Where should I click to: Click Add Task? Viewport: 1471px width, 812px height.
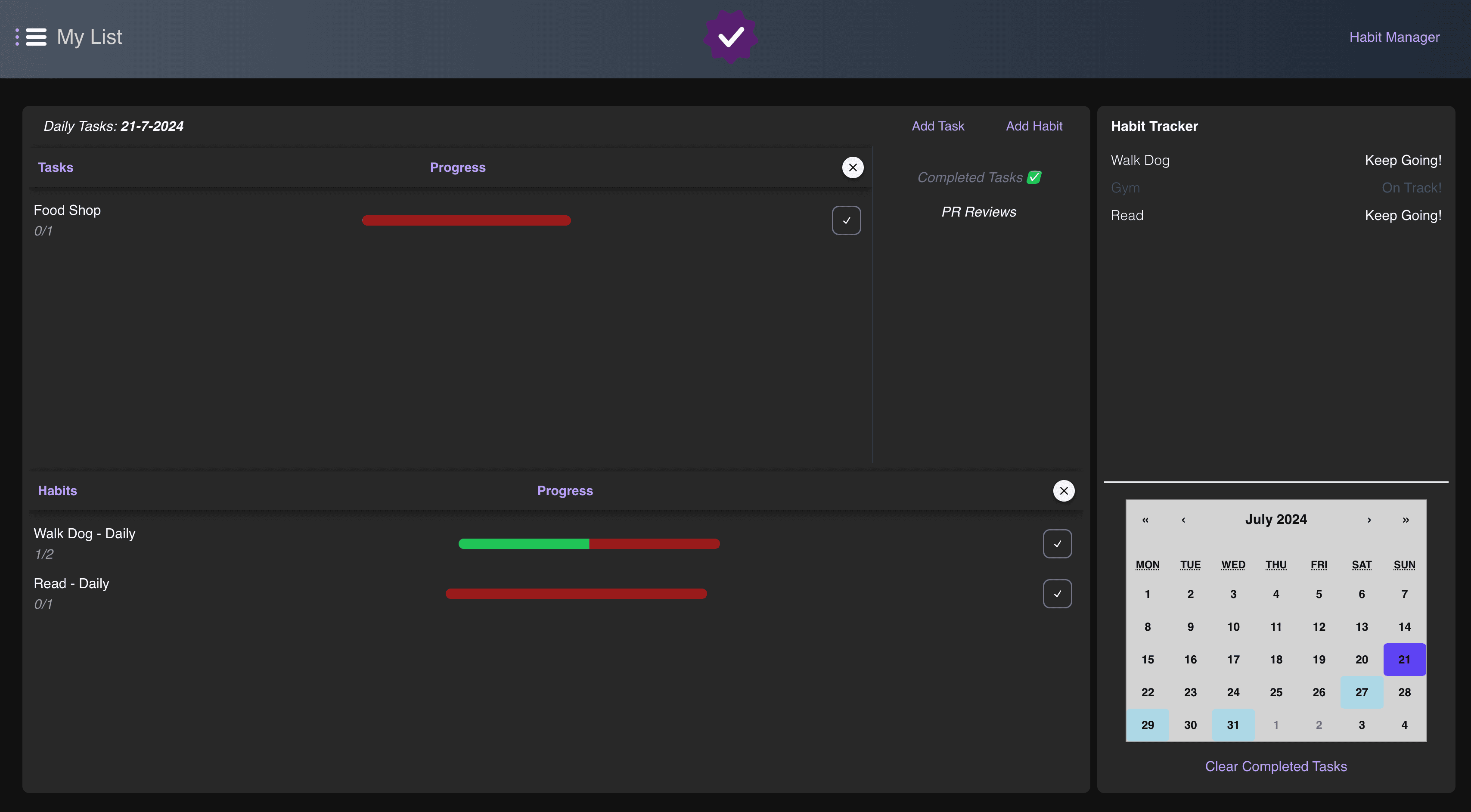937,126
